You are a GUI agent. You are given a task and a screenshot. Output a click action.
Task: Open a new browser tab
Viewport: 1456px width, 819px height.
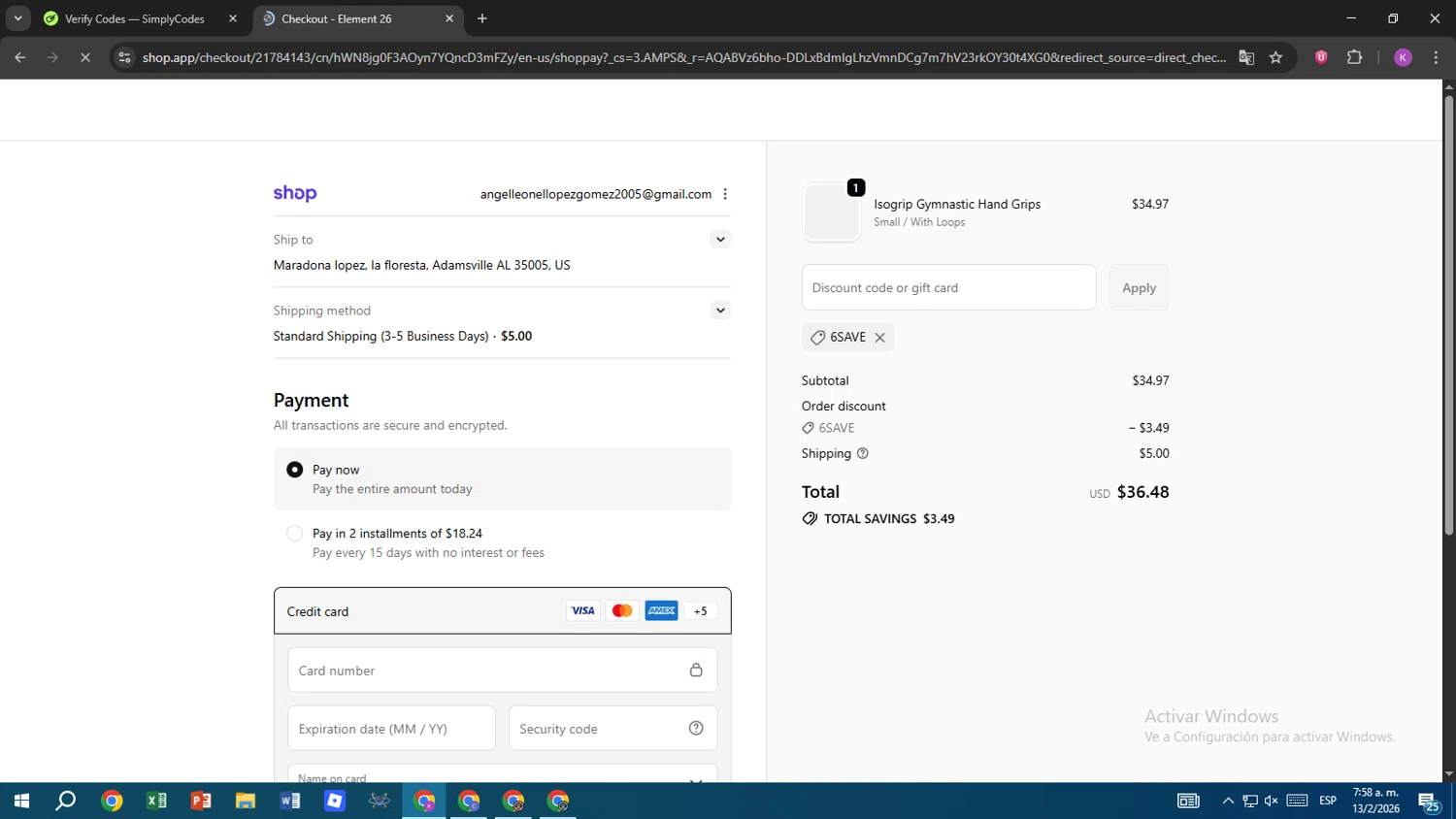click(482, 18)
